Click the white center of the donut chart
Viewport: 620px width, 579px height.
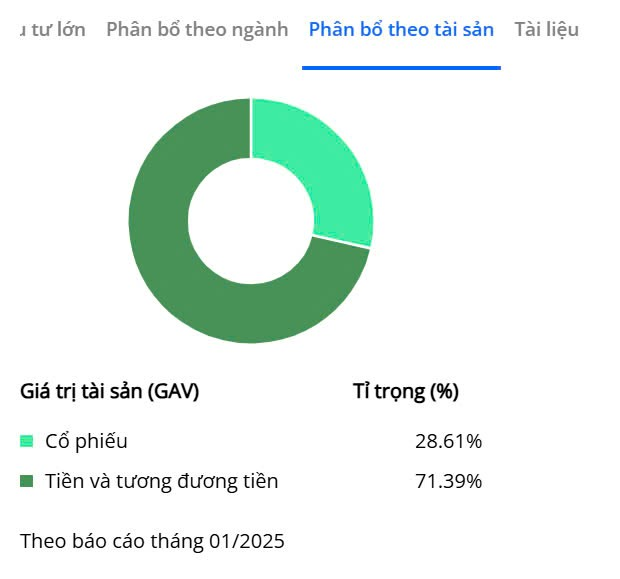coord(251,220)
